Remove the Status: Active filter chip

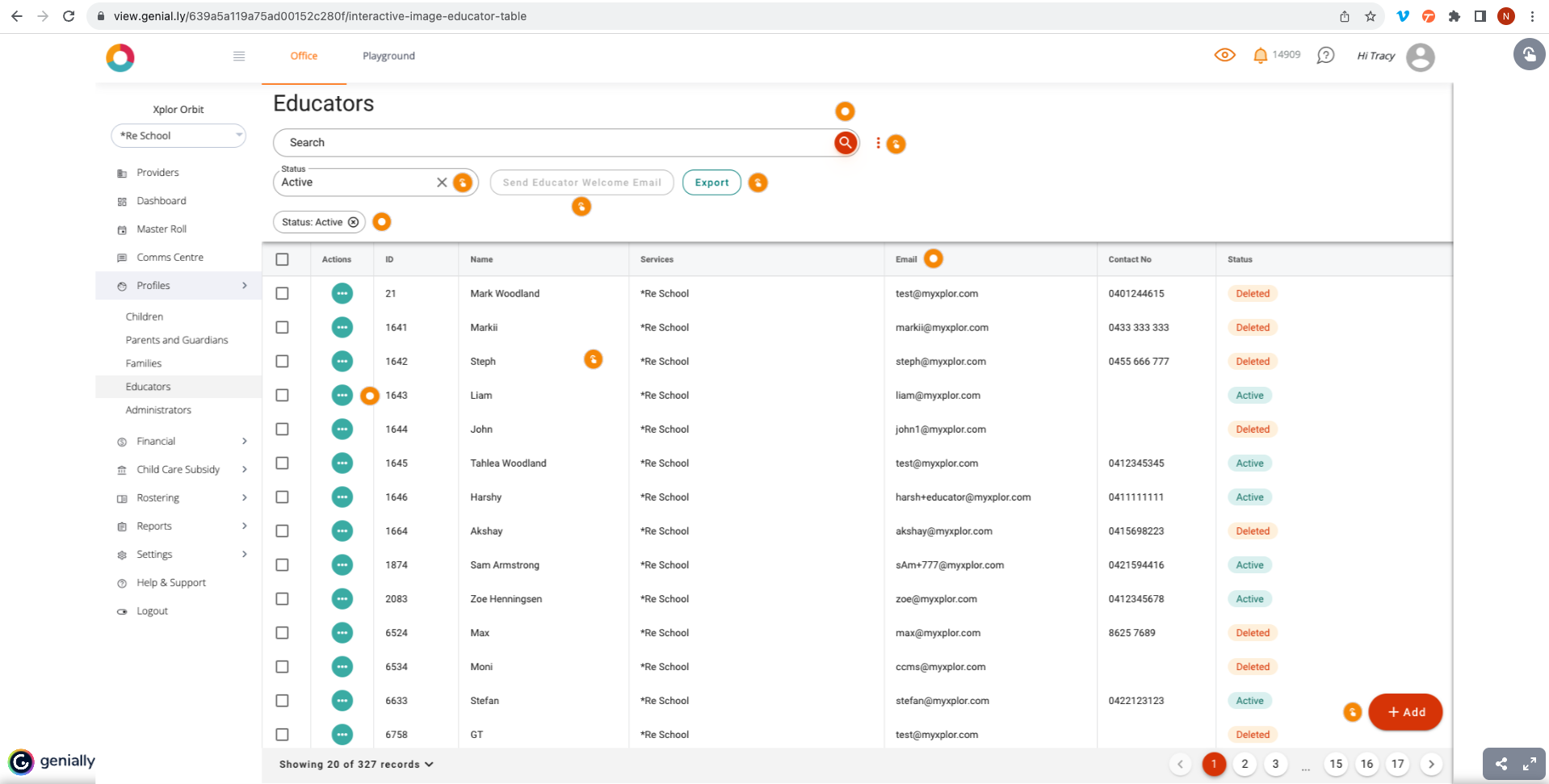coord(353,222)
